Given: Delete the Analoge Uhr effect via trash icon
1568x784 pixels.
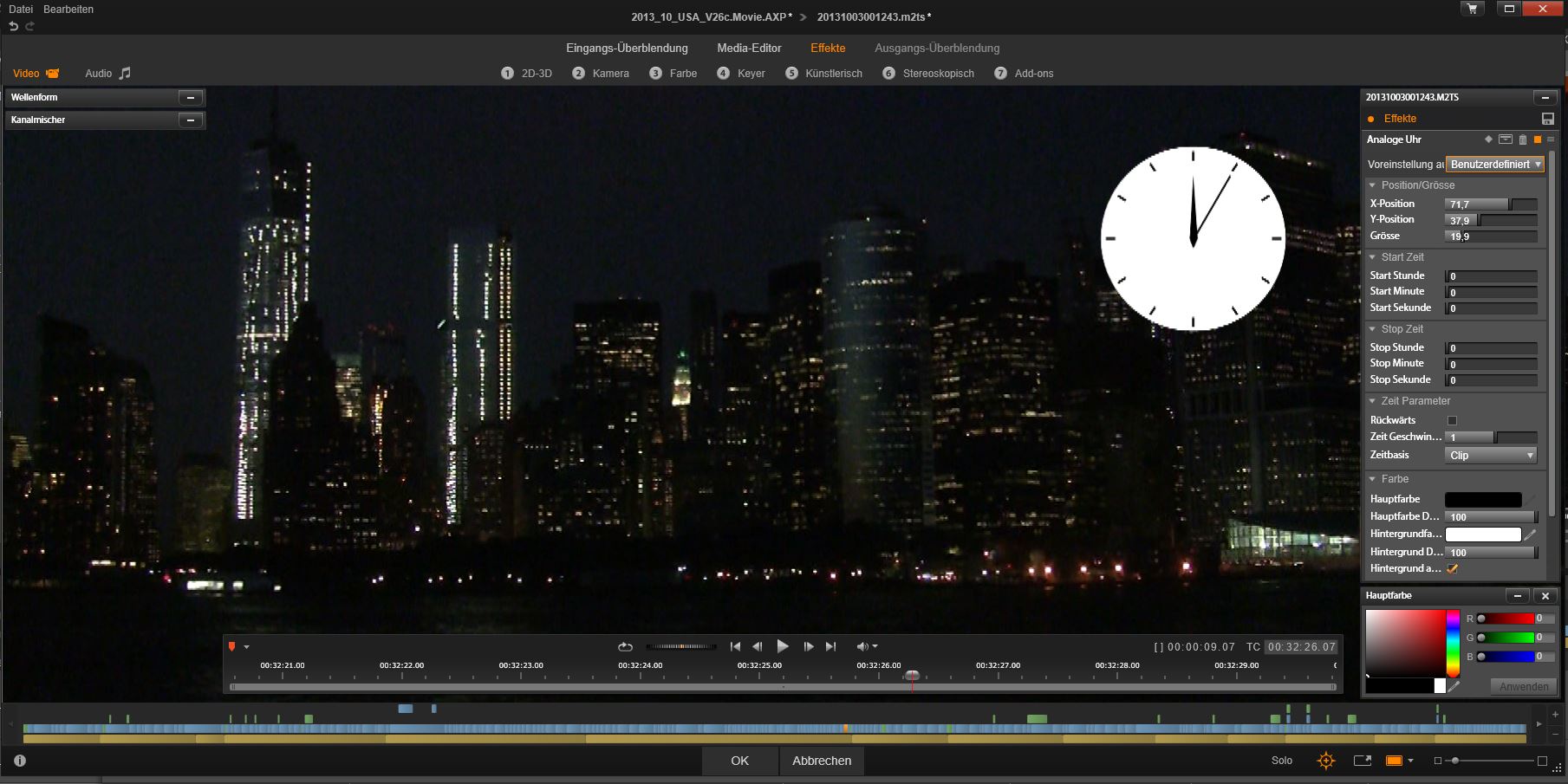Looking at the screenshot, I should 1522,139.
